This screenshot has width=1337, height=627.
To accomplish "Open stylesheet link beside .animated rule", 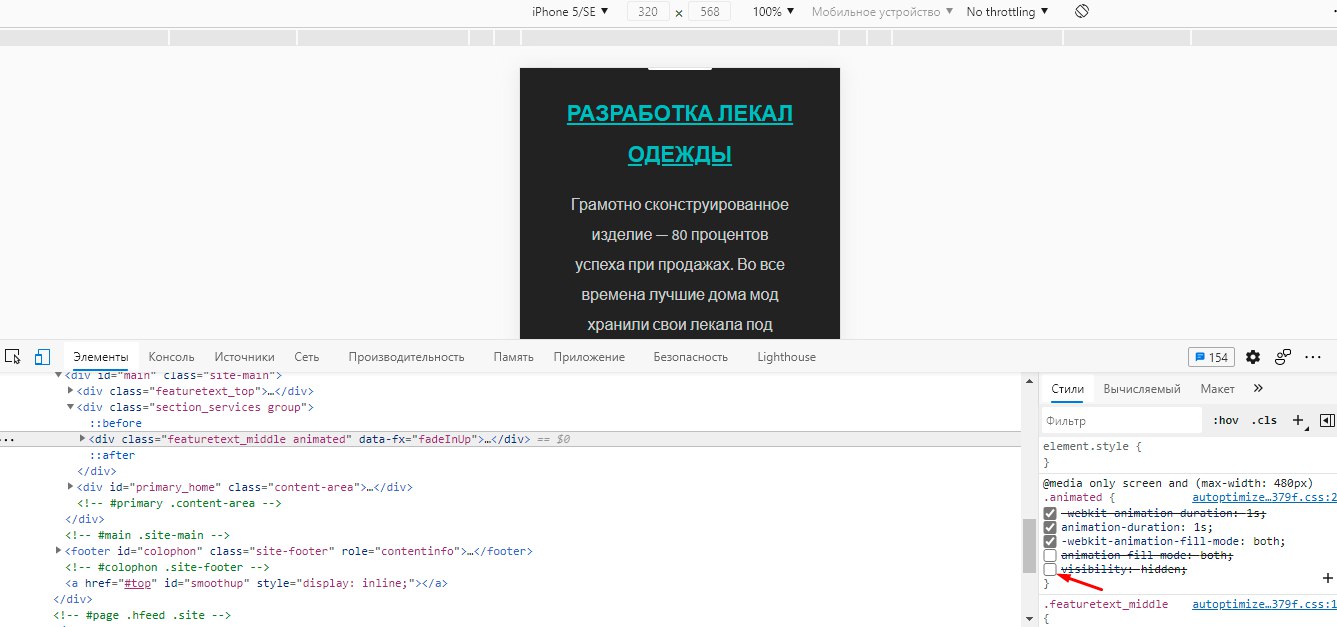I will pyautogui.click(x=1264, y=497).
